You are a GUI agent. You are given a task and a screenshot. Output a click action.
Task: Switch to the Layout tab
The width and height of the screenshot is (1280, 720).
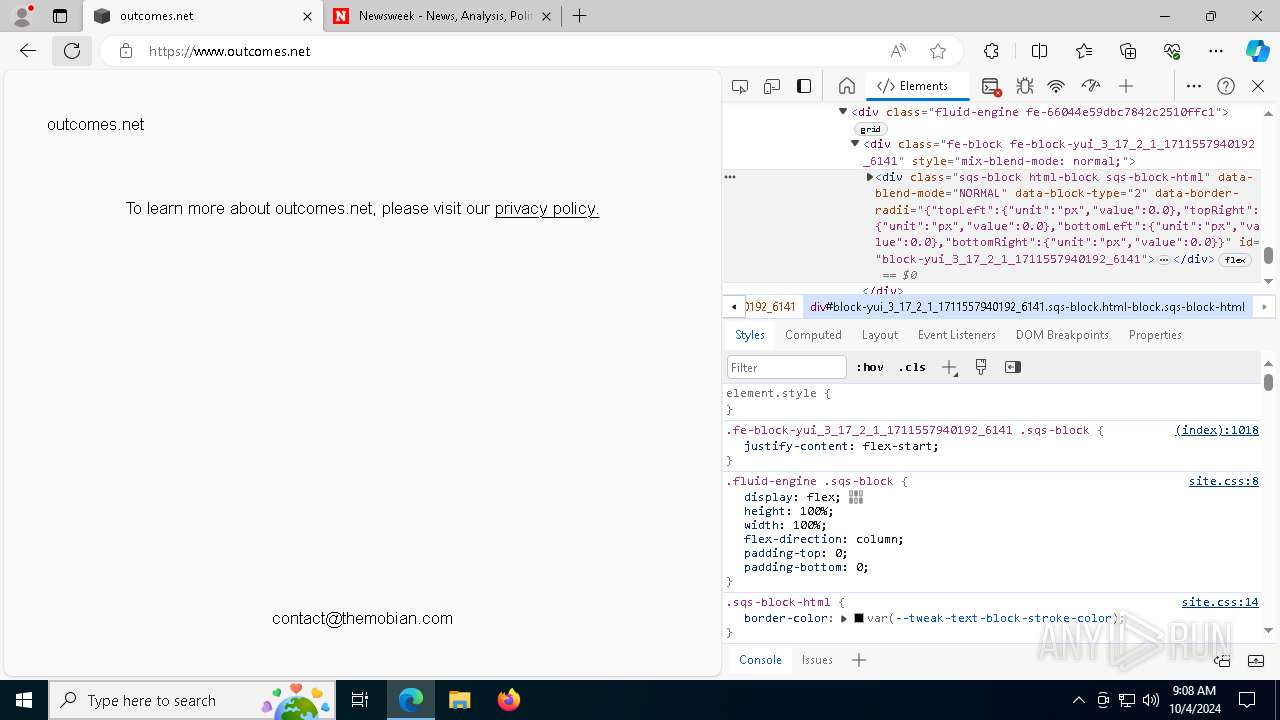(x=880, y=335)
